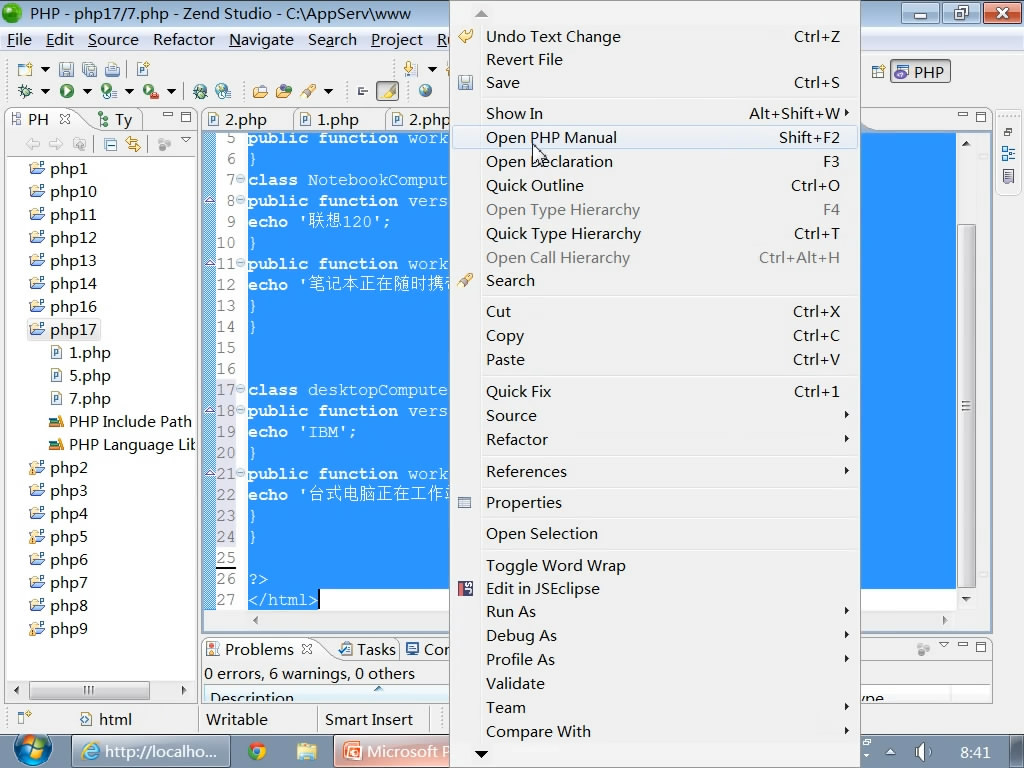Select Copy in the context menu
Viewport: 1024px width, 768px height.
pyautogui.click(x=656, y=336)
